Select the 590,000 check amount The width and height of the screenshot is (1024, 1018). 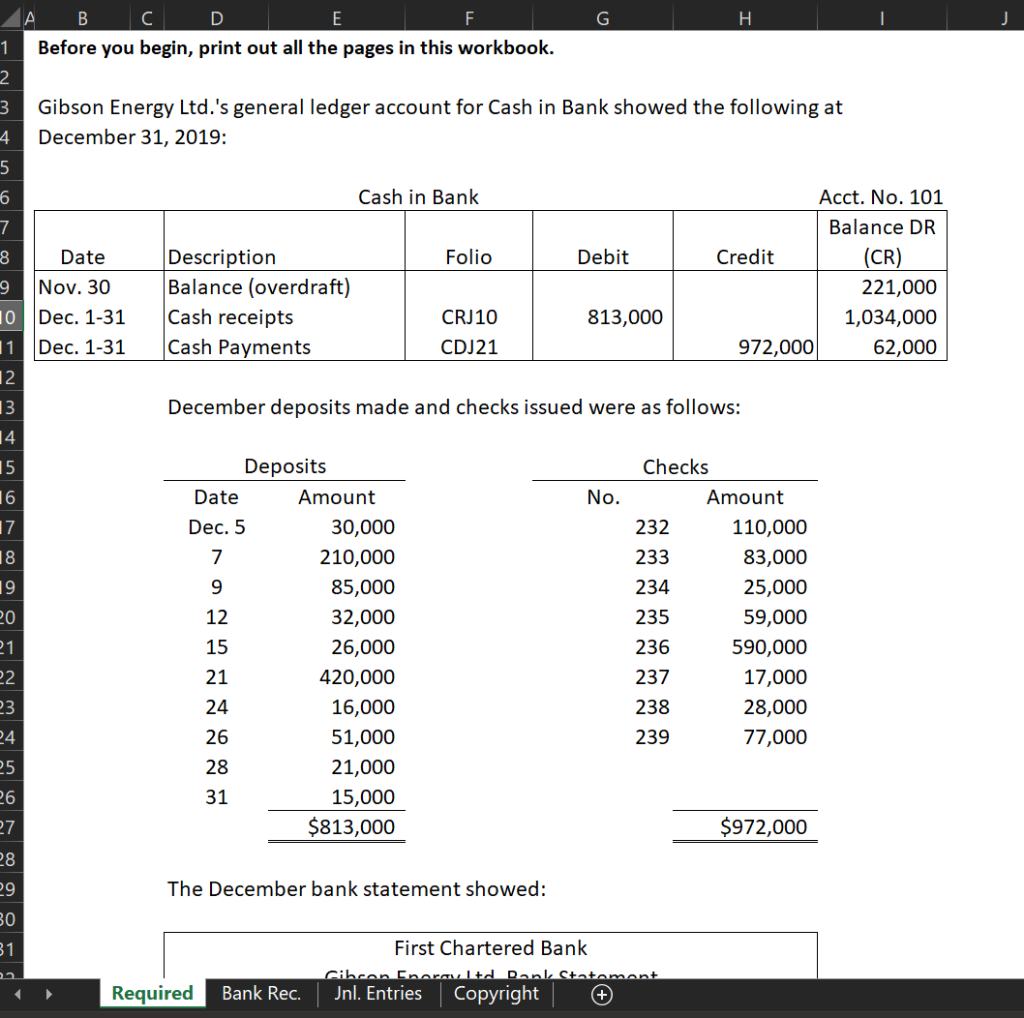pyautogui.click(x=744, y=647)
